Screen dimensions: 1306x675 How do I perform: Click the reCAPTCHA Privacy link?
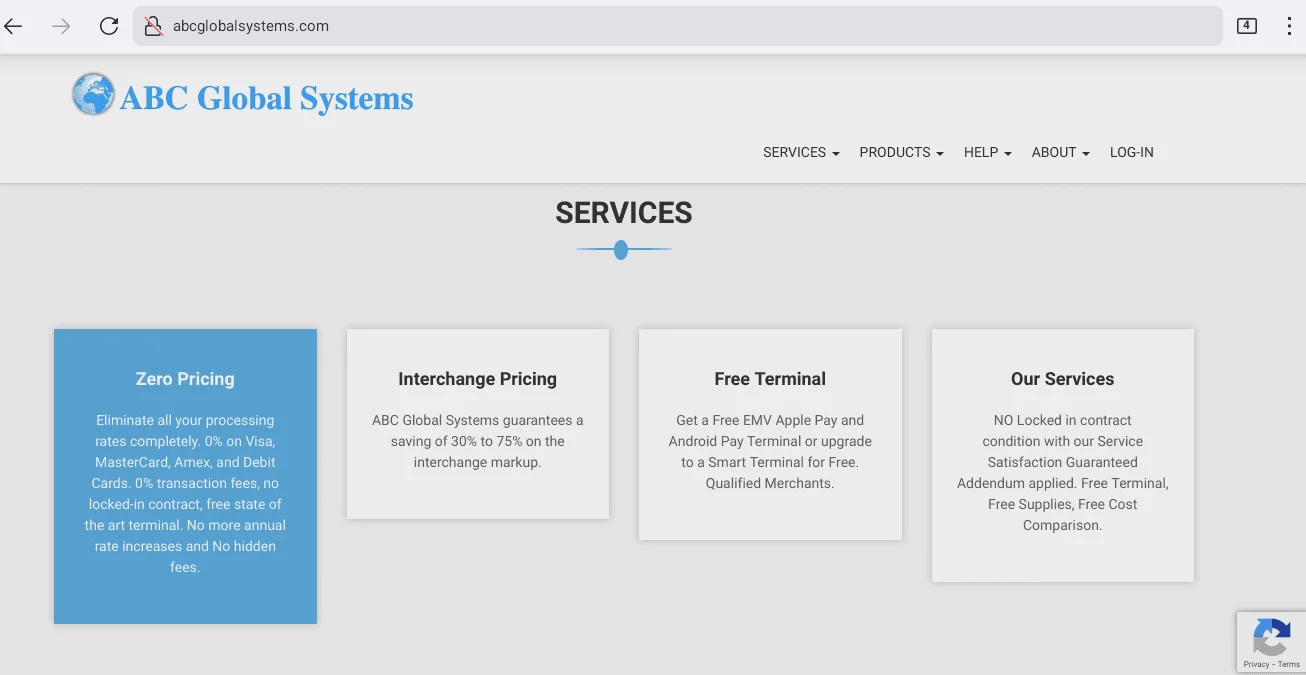point(1256,664)
